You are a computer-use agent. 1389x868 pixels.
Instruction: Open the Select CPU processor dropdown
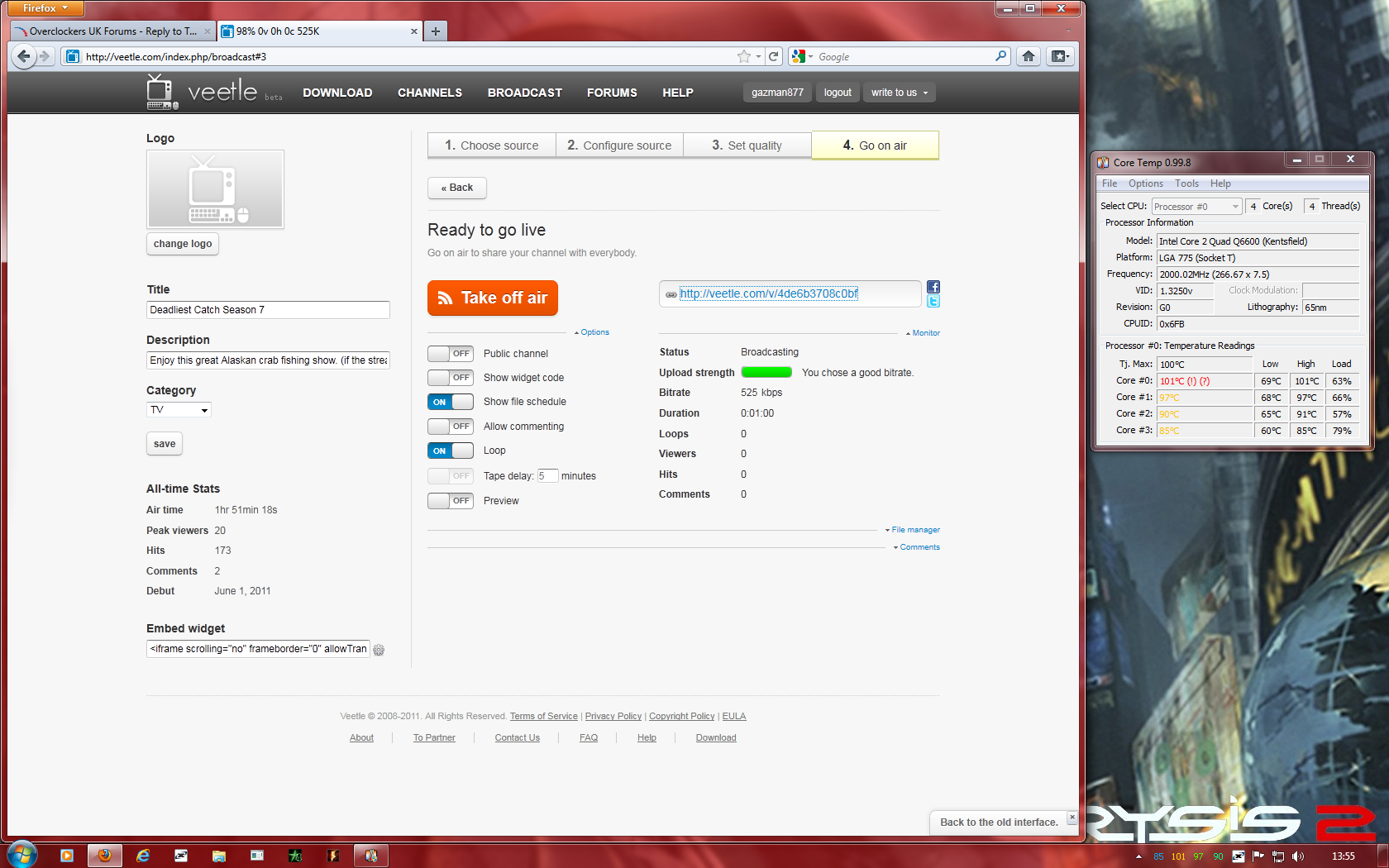(x=1196, y=207)
